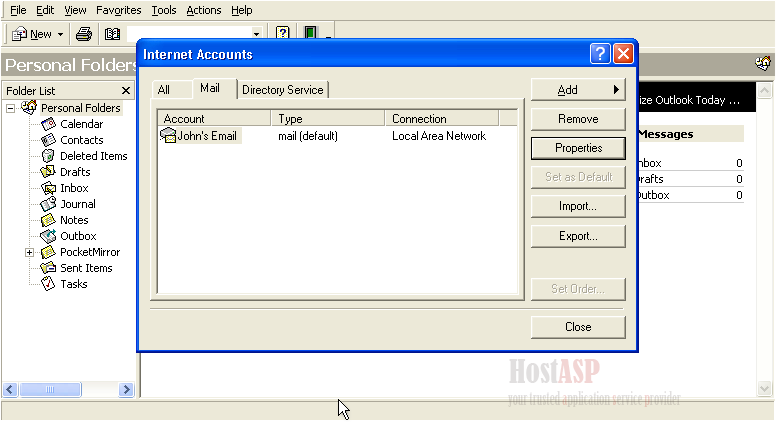Click the main window scroll down arrow

coord(764,388)
